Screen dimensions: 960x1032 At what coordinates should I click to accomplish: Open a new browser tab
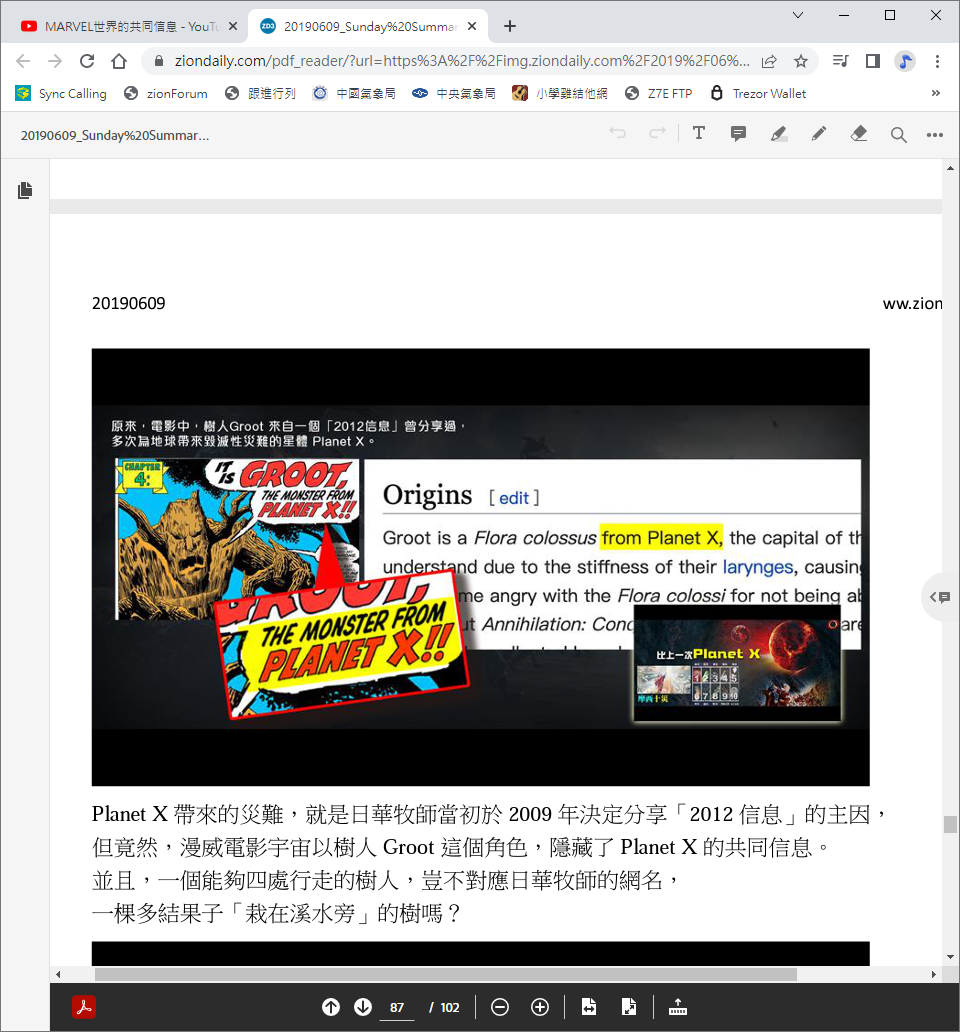point(510,26)
